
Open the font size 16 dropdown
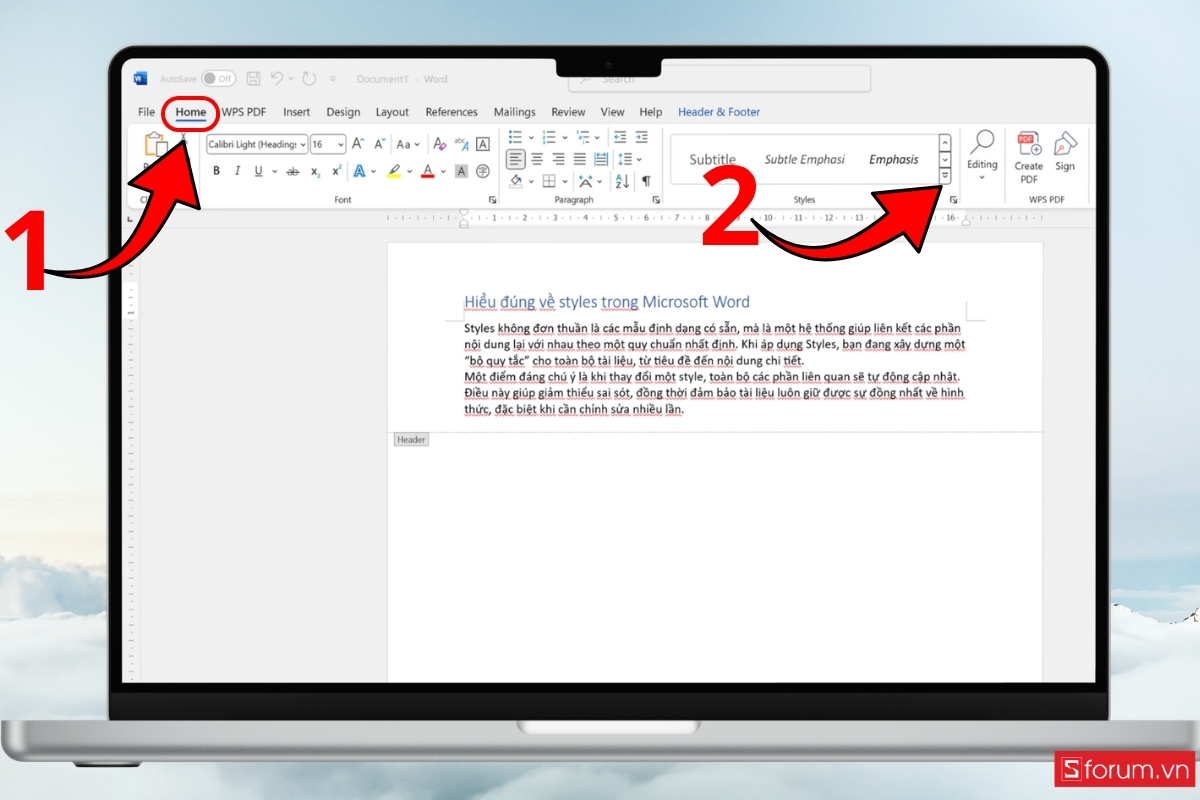(328, 144)
